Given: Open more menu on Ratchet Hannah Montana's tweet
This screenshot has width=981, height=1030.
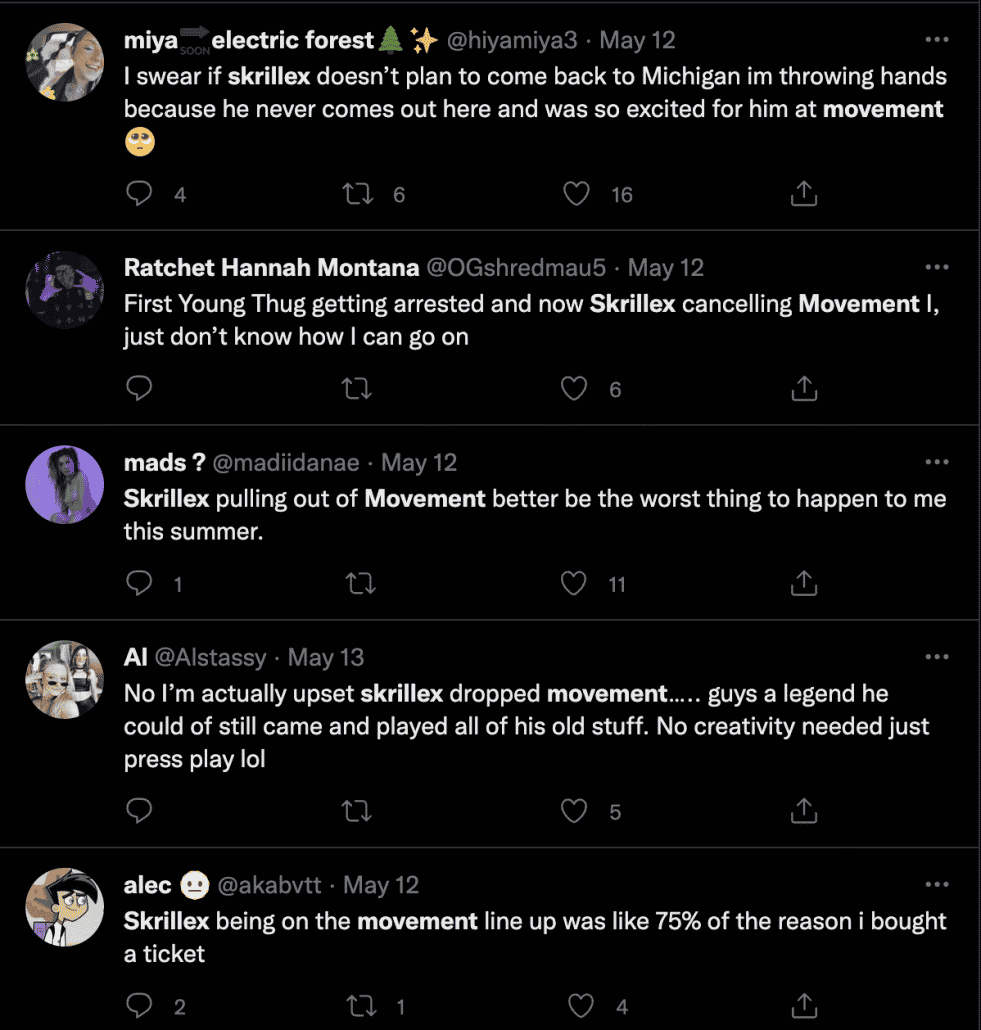Looking at the screenshot, I should pos(937,268).
